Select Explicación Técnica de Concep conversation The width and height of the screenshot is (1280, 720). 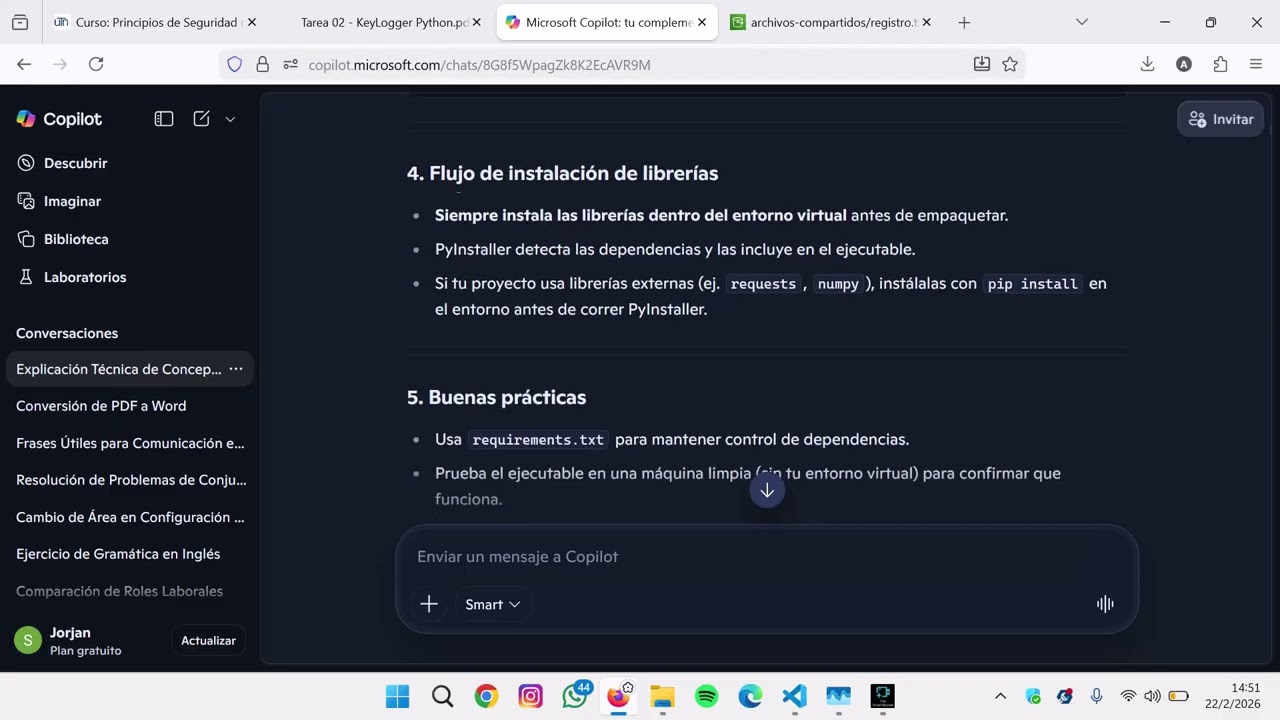(x=118, y=369)
